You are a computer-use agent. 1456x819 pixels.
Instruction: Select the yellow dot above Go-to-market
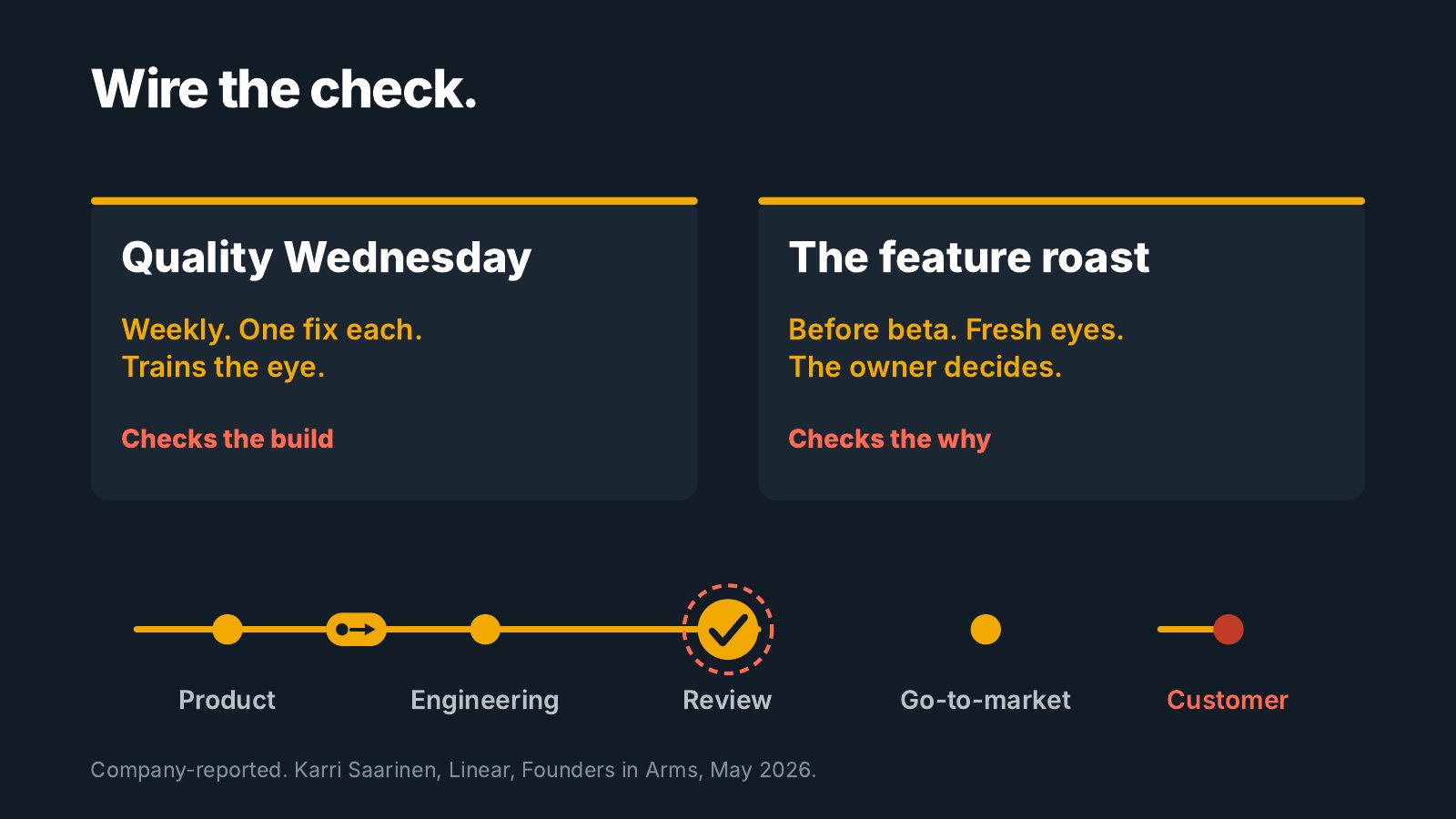tap(986, 629)
